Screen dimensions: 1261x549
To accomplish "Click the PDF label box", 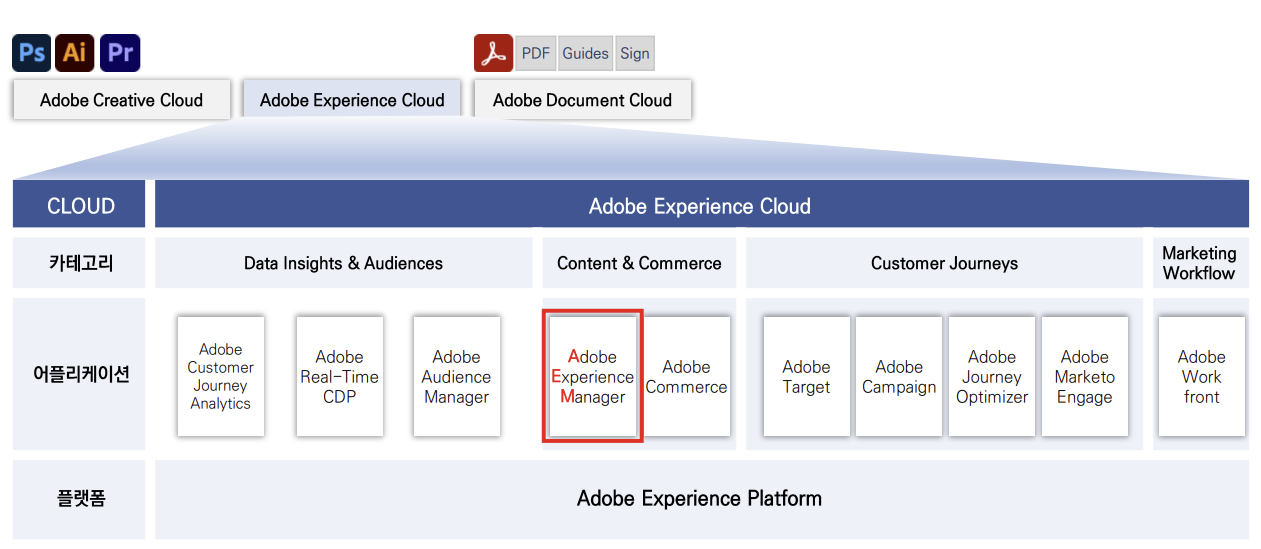I will (536, 54).
